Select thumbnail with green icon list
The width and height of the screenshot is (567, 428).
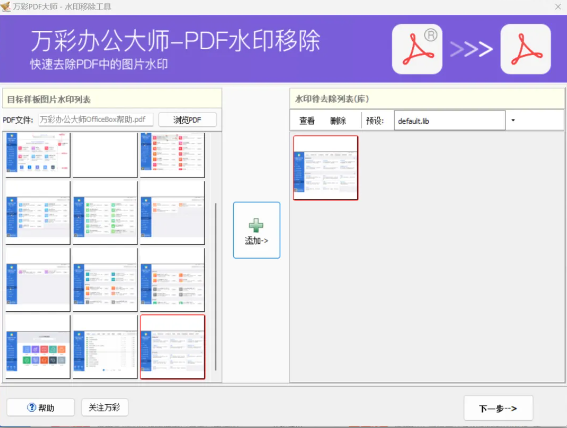[x=105, y=213]
